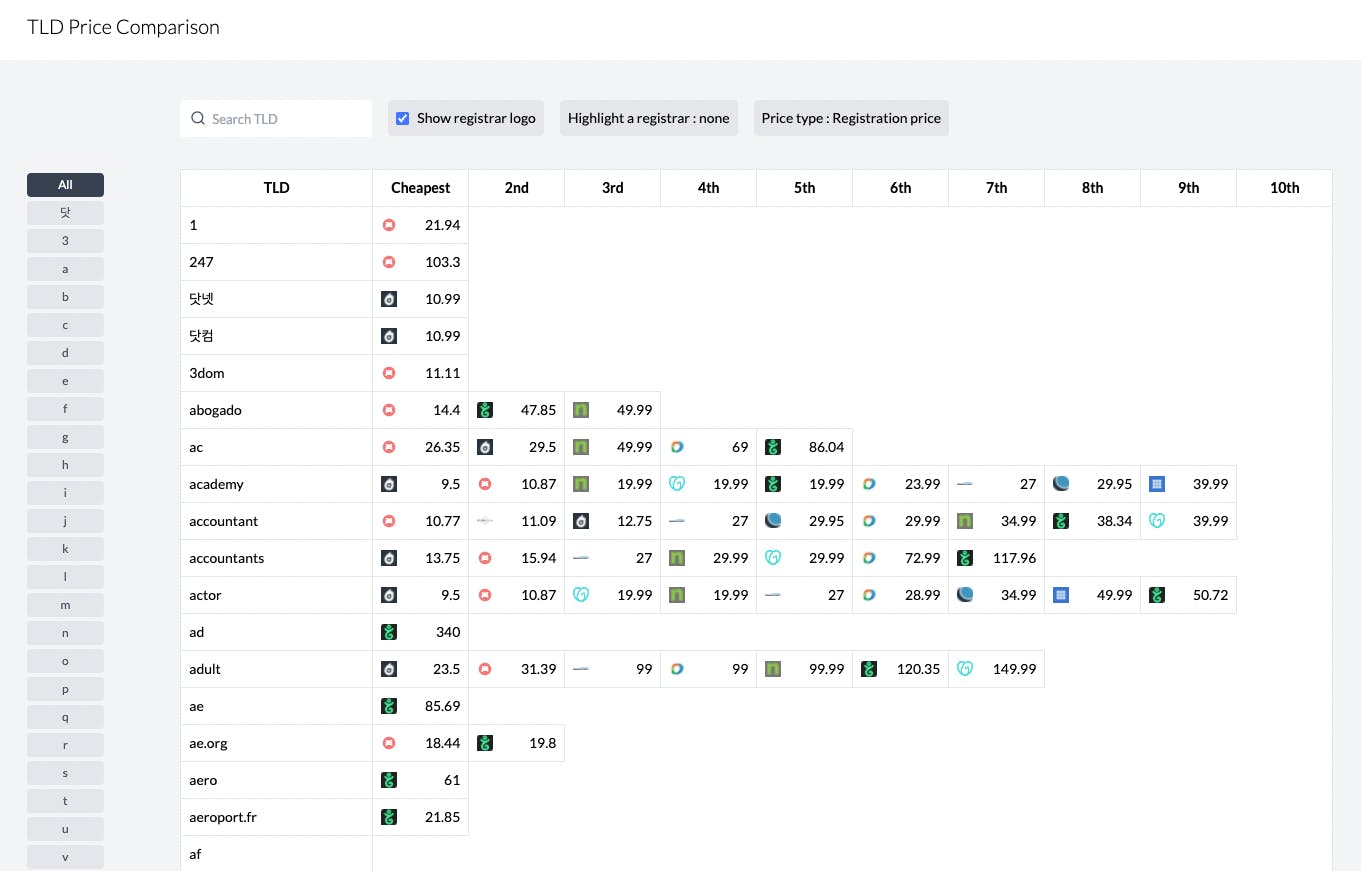The height and width of the screenshot is (871, 1361).
Task: Click the logo beside 11.09 in accountant row
Action: [485, 521]
